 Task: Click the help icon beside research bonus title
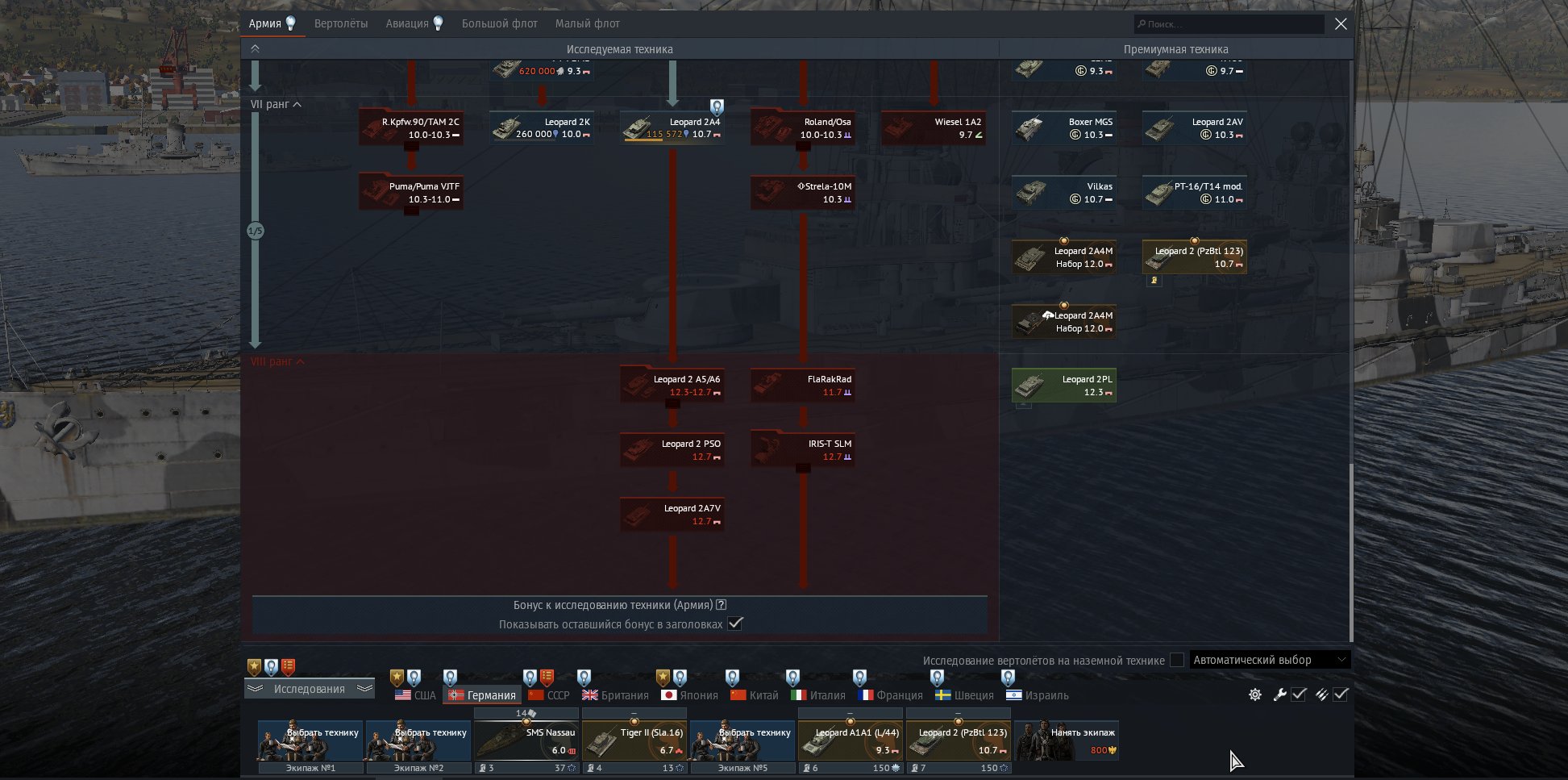722,605
